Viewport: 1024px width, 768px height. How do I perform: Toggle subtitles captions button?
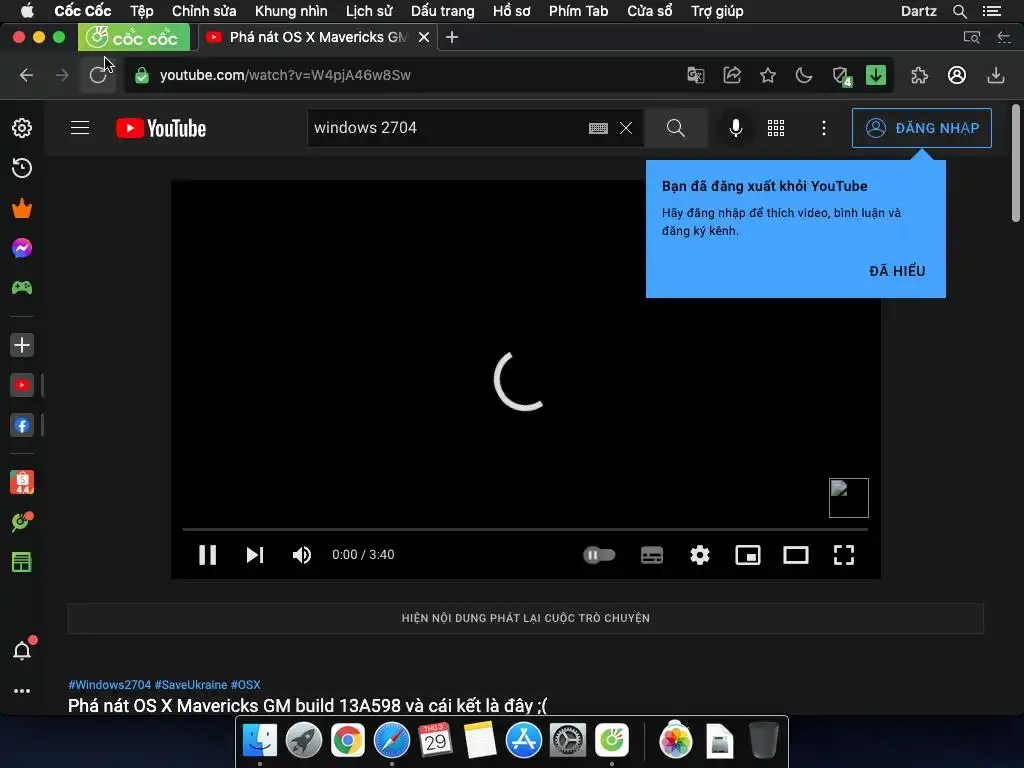(x=652, y=555)
